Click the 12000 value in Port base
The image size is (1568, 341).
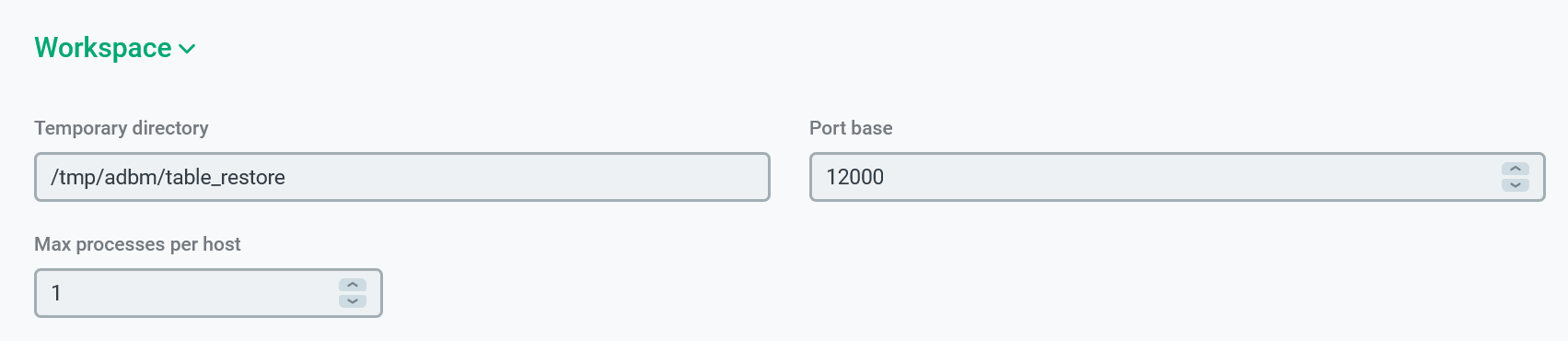854,177
